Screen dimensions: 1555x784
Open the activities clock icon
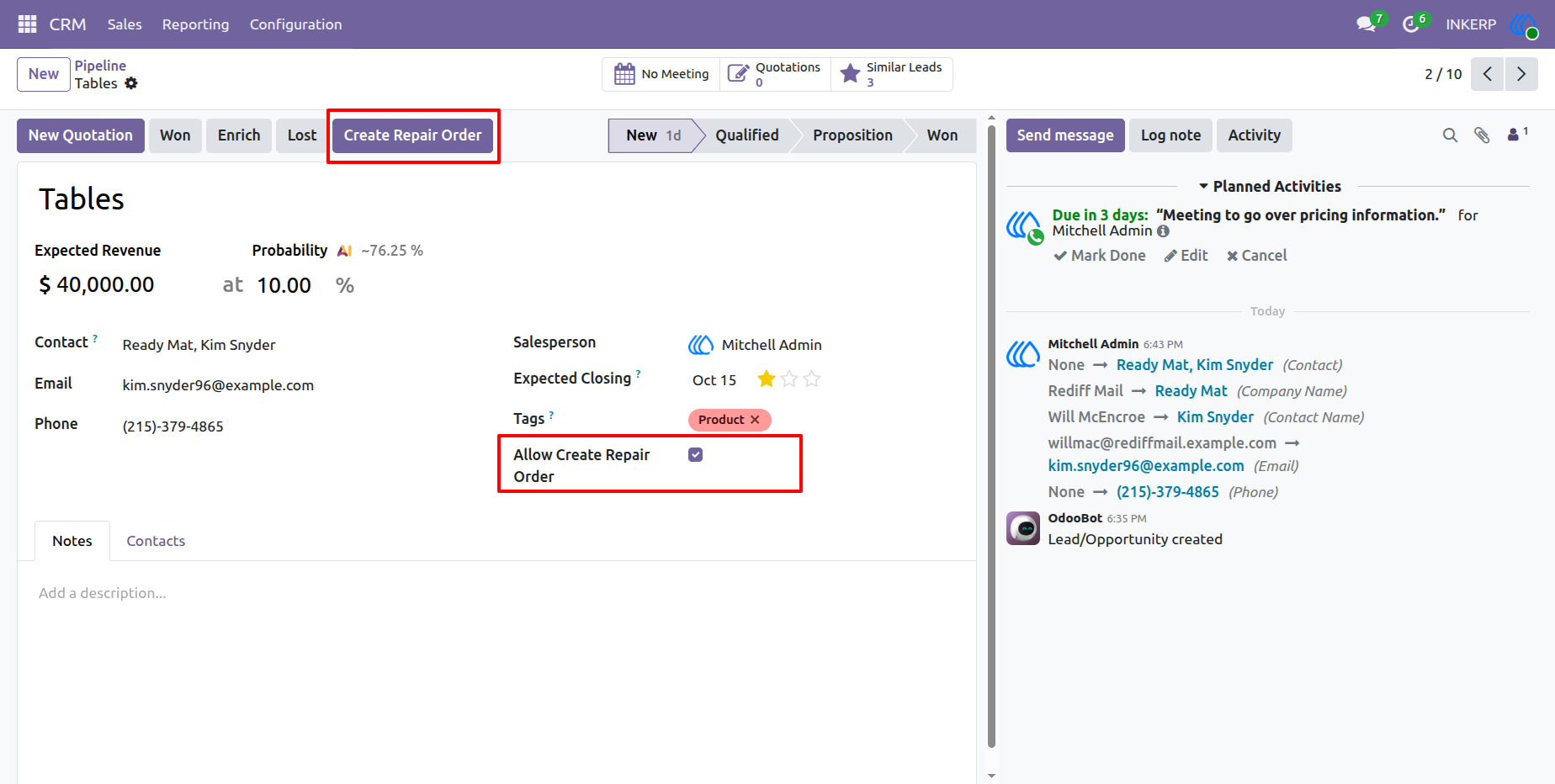(1411, 24)
